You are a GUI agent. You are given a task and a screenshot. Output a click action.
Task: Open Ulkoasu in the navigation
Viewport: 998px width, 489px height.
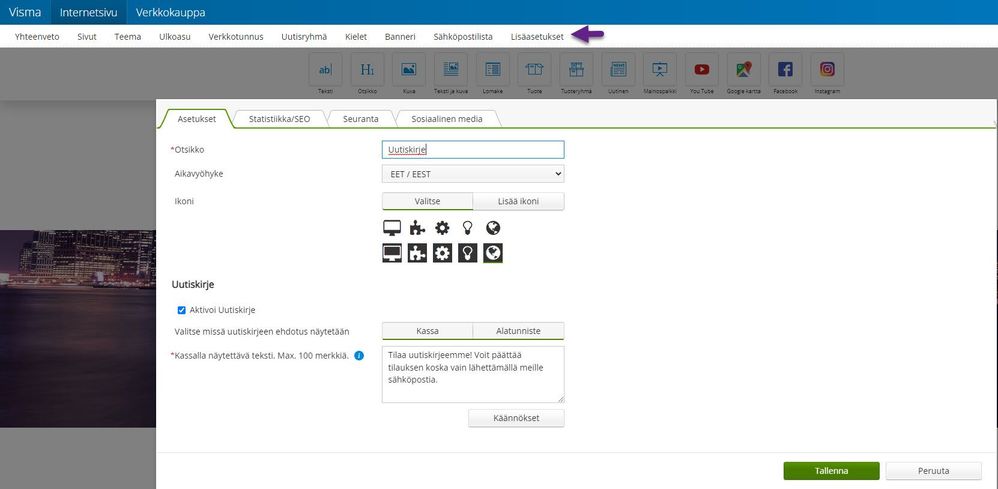click(175, 37)
